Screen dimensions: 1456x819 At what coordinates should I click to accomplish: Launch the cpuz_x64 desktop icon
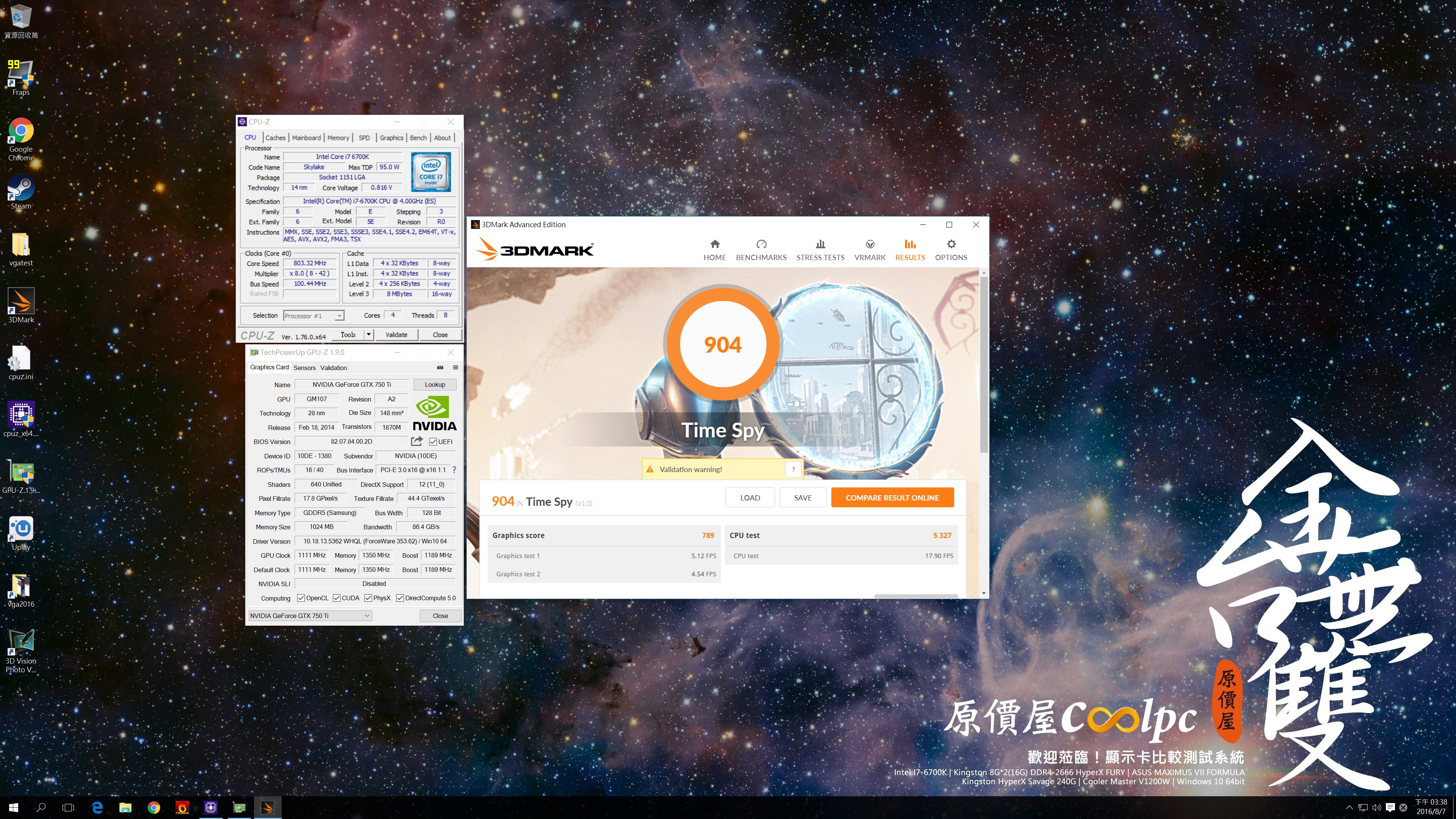point(21,419)
